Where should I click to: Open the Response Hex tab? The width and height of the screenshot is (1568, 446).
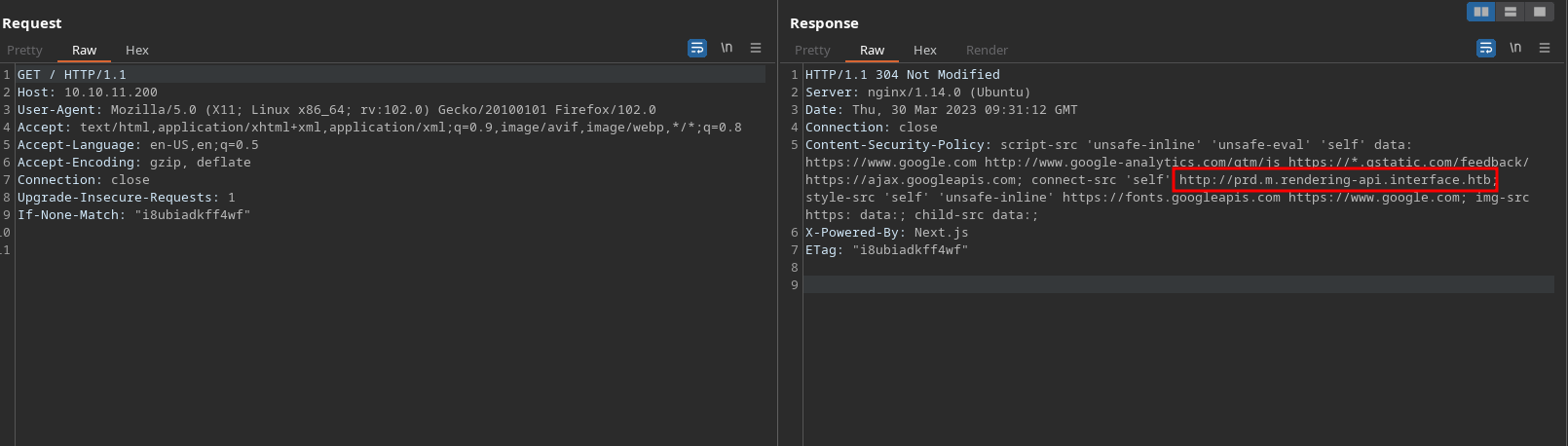pyautogui.click(x=925, y=50)
